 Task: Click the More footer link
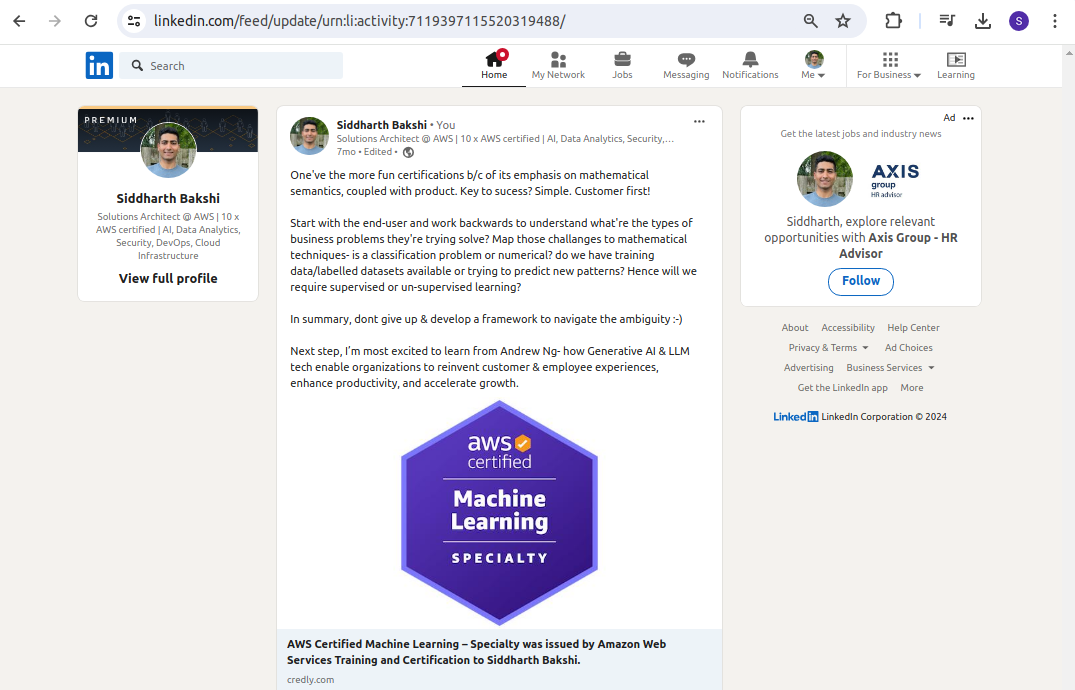912,388
